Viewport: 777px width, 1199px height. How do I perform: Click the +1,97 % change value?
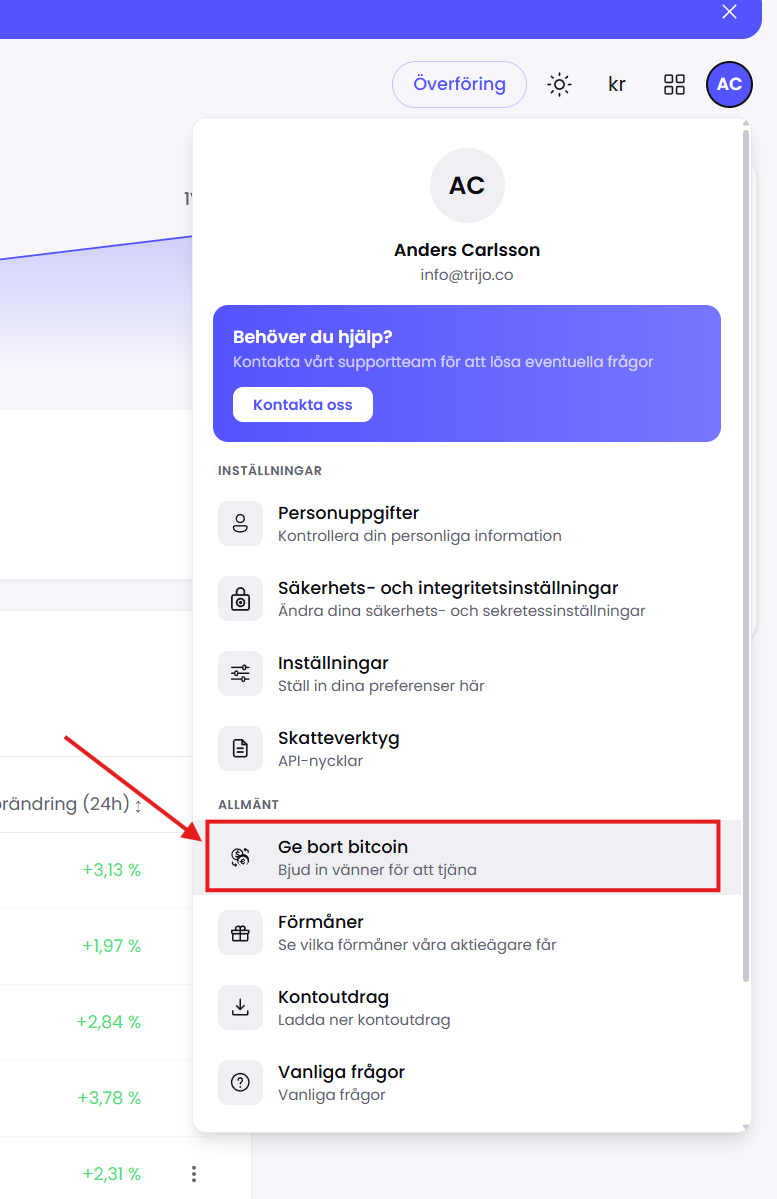tap(112, 946)
